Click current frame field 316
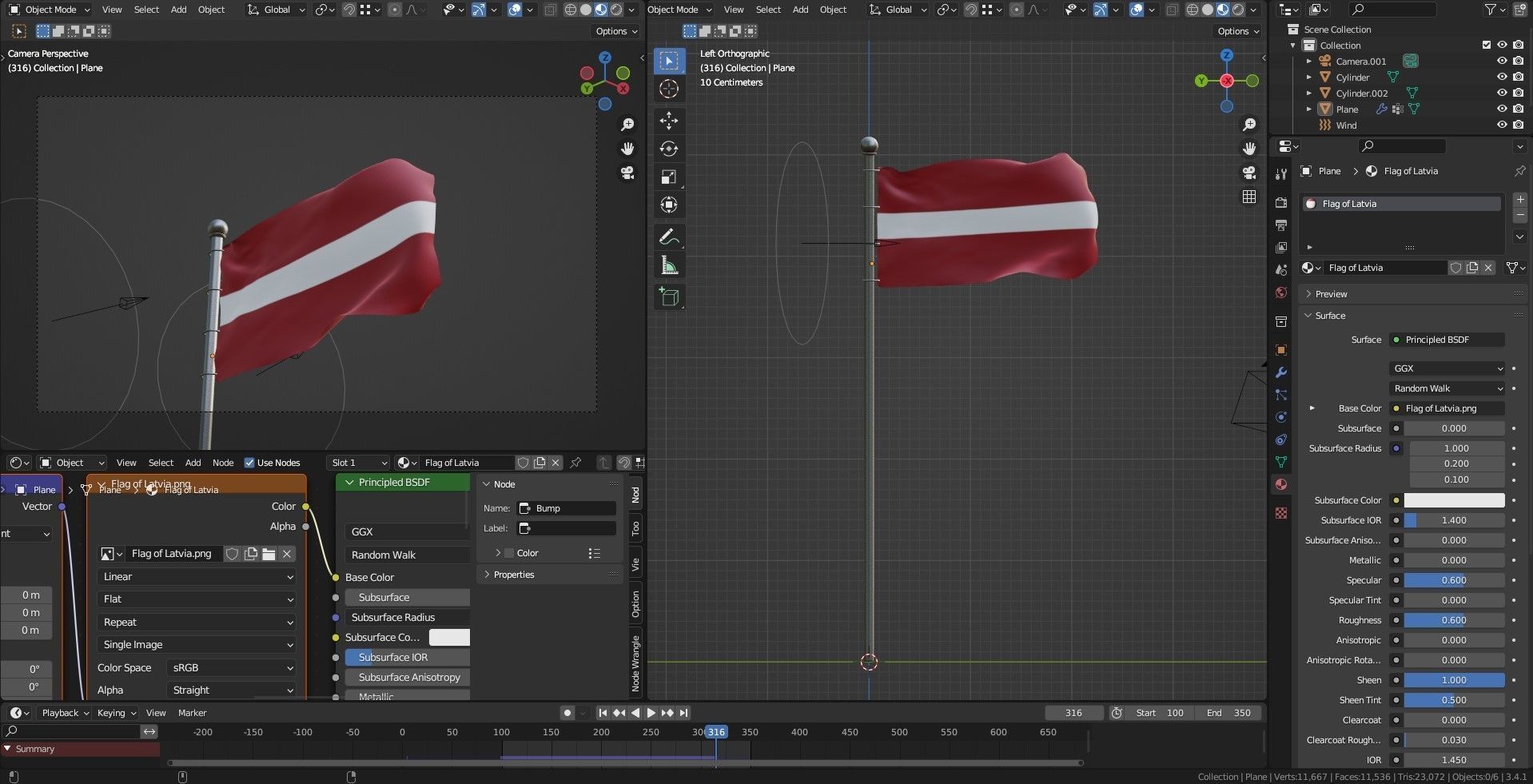The width and height of the screenshot is (1533, 784). (x=1074, y=713)
